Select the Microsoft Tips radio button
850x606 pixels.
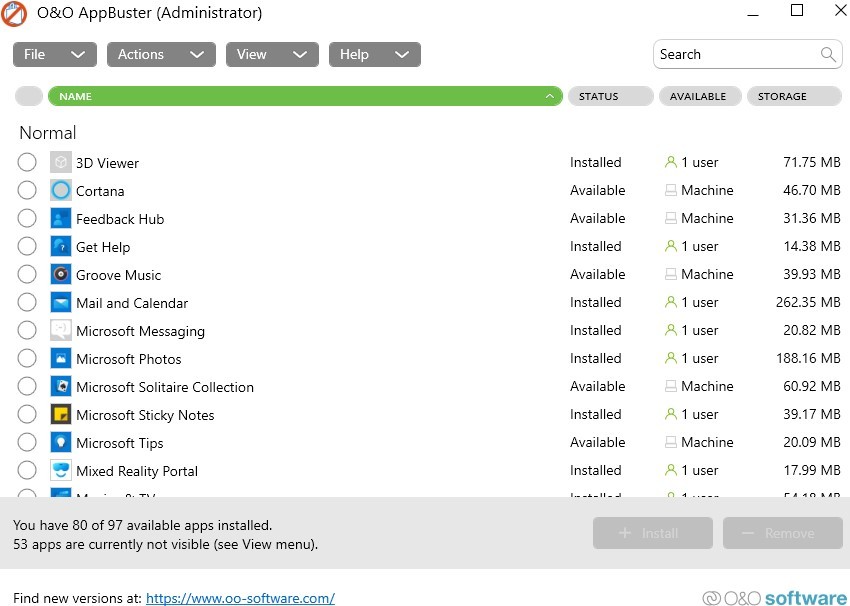27,442
